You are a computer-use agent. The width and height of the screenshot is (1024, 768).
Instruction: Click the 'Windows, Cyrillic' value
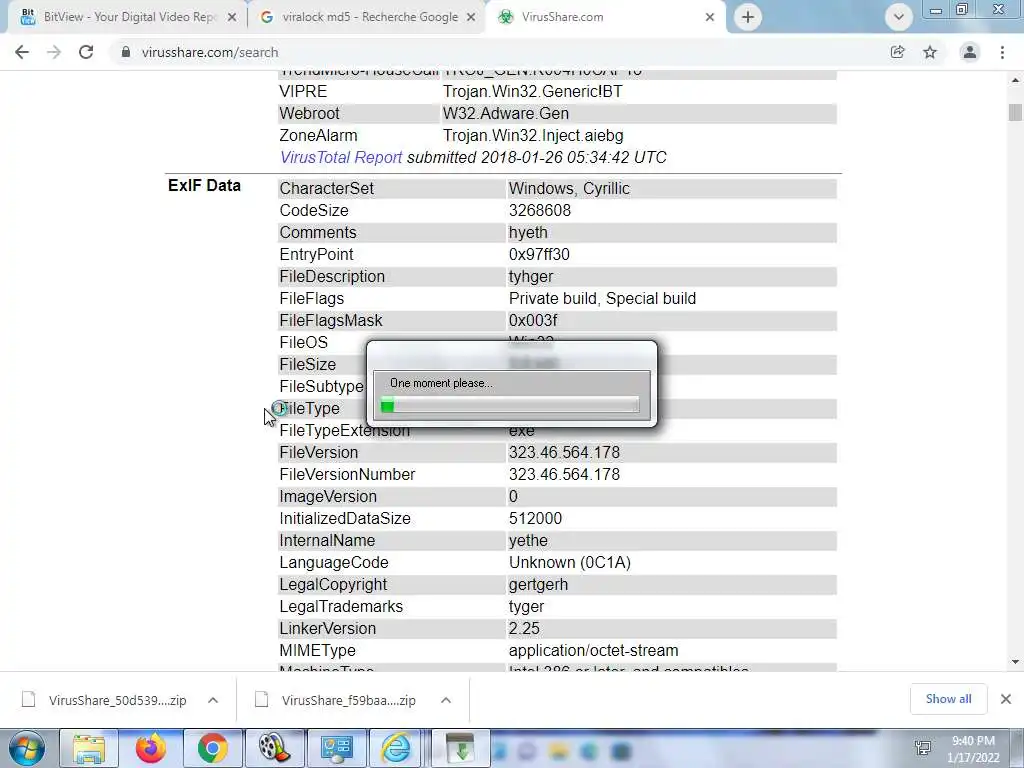pos(569,189)
